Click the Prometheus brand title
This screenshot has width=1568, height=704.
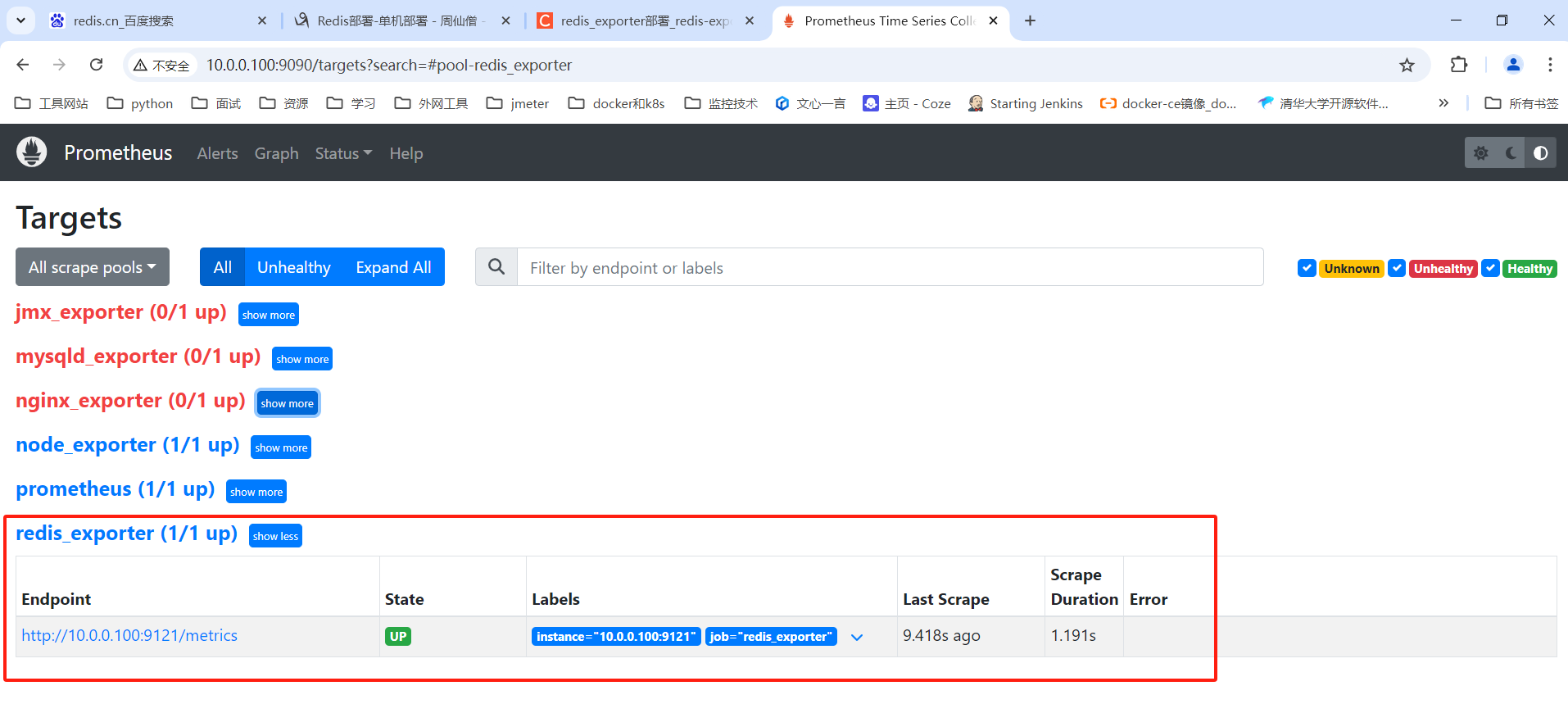118,153
